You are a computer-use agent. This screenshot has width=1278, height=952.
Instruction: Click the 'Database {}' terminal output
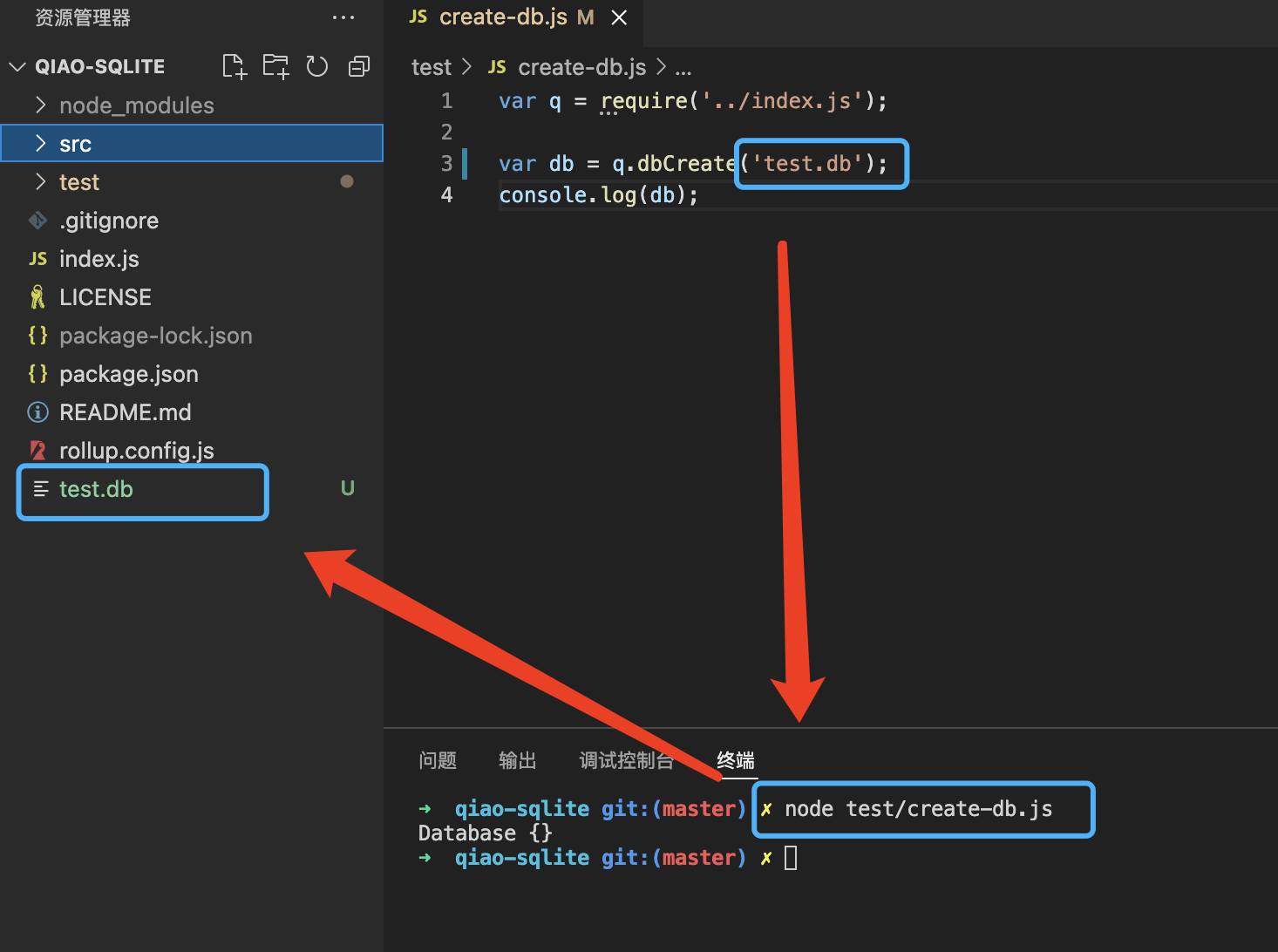tap(486, 833)
